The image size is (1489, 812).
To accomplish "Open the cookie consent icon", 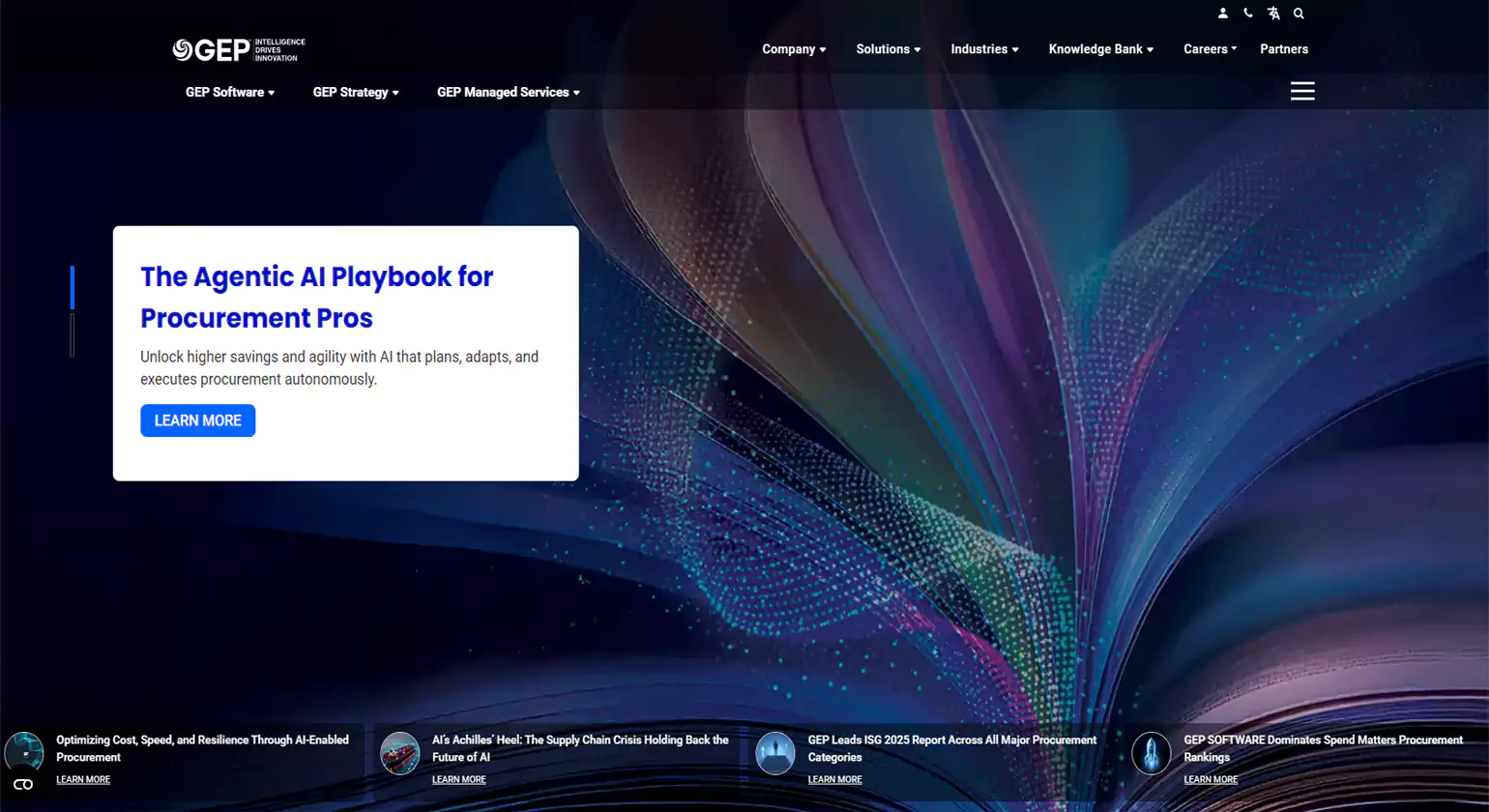I will pos(23,784).
